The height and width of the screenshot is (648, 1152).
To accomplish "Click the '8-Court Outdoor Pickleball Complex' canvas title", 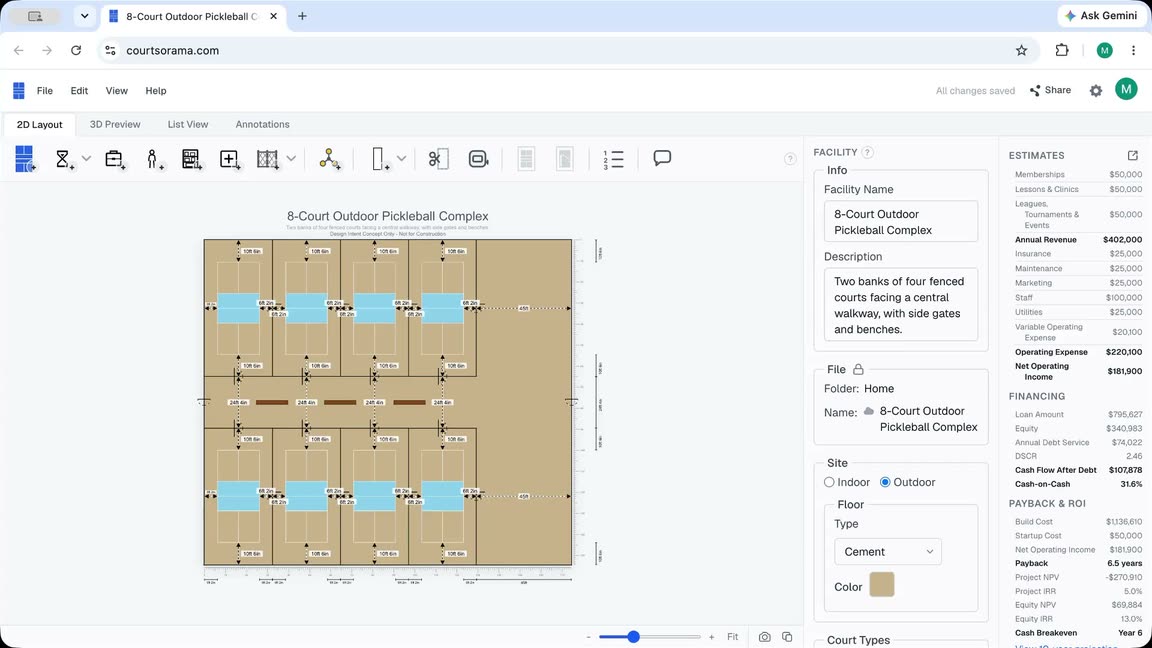I will coord(387,216).
